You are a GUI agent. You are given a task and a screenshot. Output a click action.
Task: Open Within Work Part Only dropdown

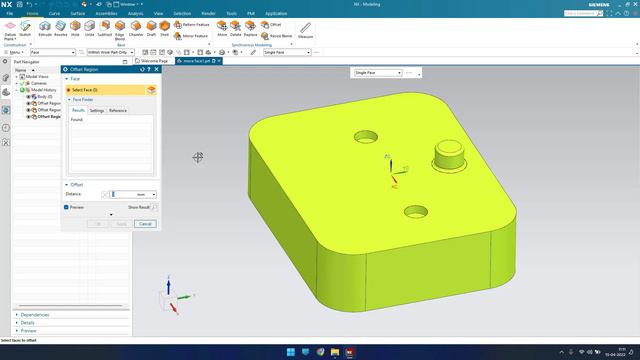pos(110,52)
